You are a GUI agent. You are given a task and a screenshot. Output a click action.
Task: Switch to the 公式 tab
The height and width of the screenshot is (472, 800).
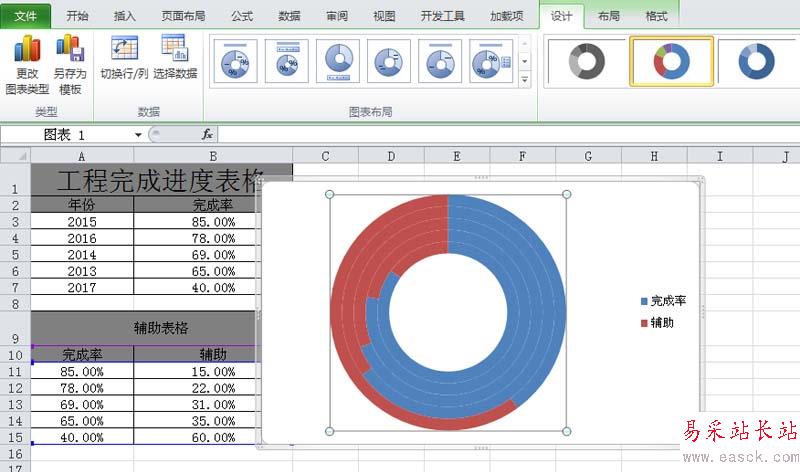(x=242, y=16)
